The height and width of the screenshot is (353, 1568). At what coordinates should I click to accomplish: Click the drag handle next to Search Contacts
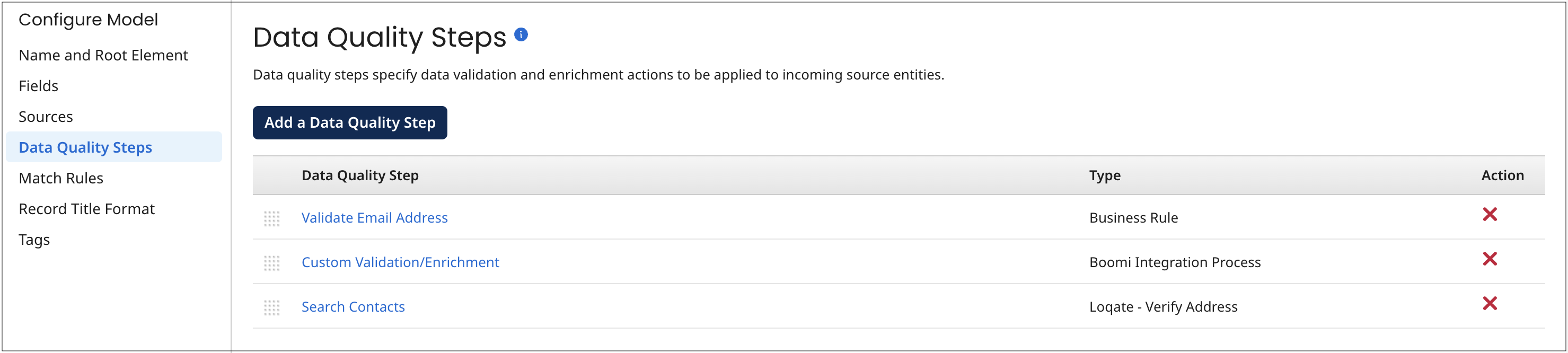tap(272, 308)
